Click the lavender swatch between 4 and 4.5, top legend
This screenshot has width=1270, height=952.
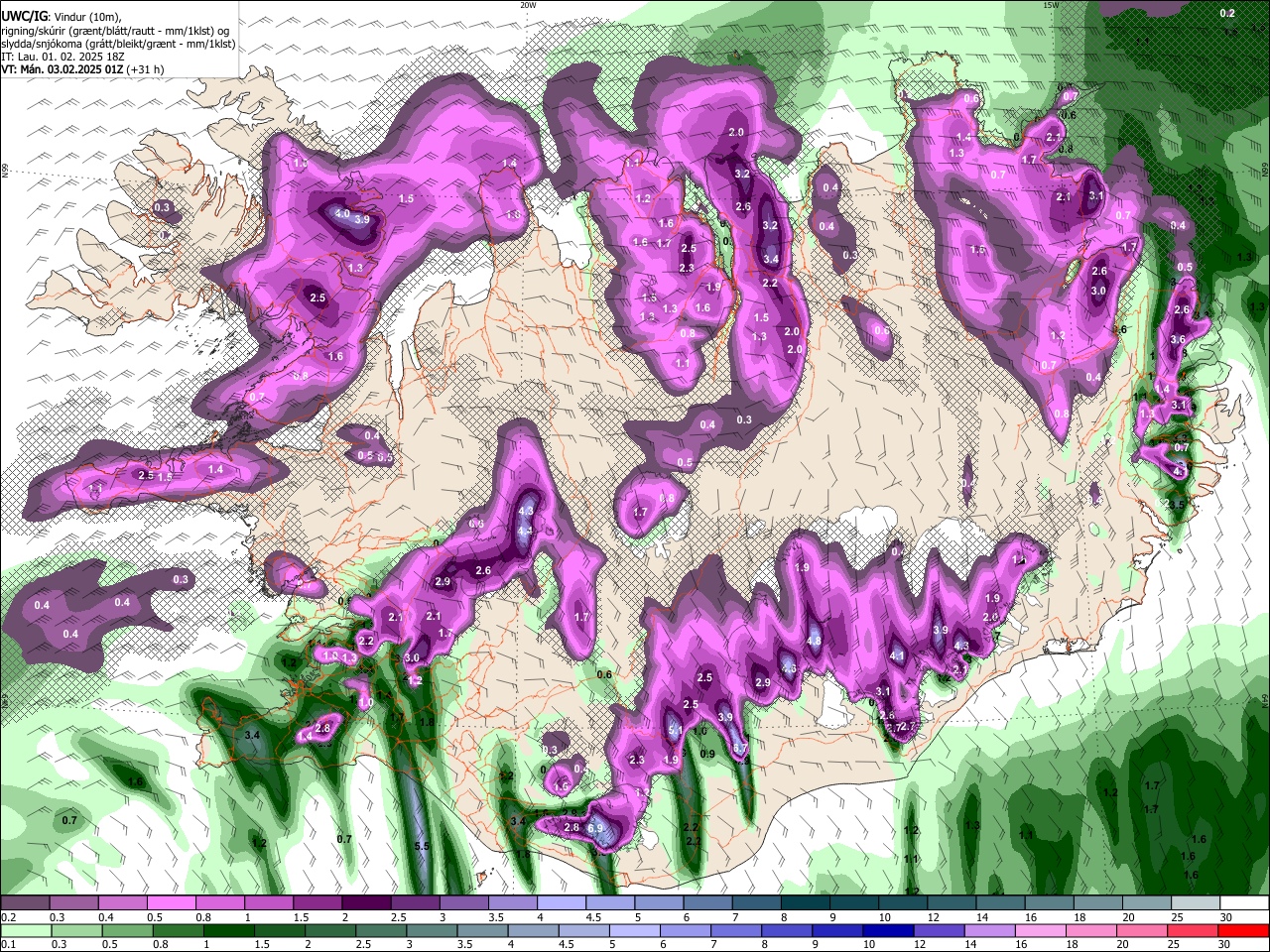coord(562,903)
